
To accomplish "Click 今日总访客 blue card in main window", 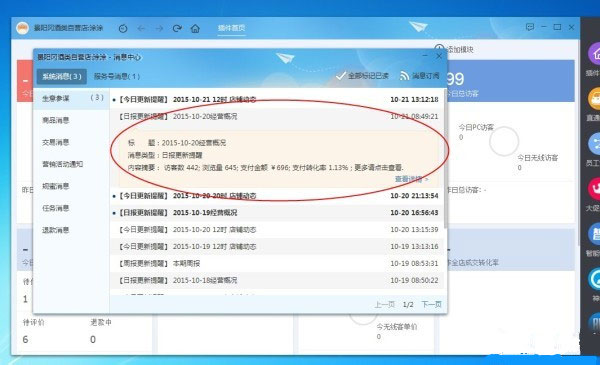I will [511, 81].
